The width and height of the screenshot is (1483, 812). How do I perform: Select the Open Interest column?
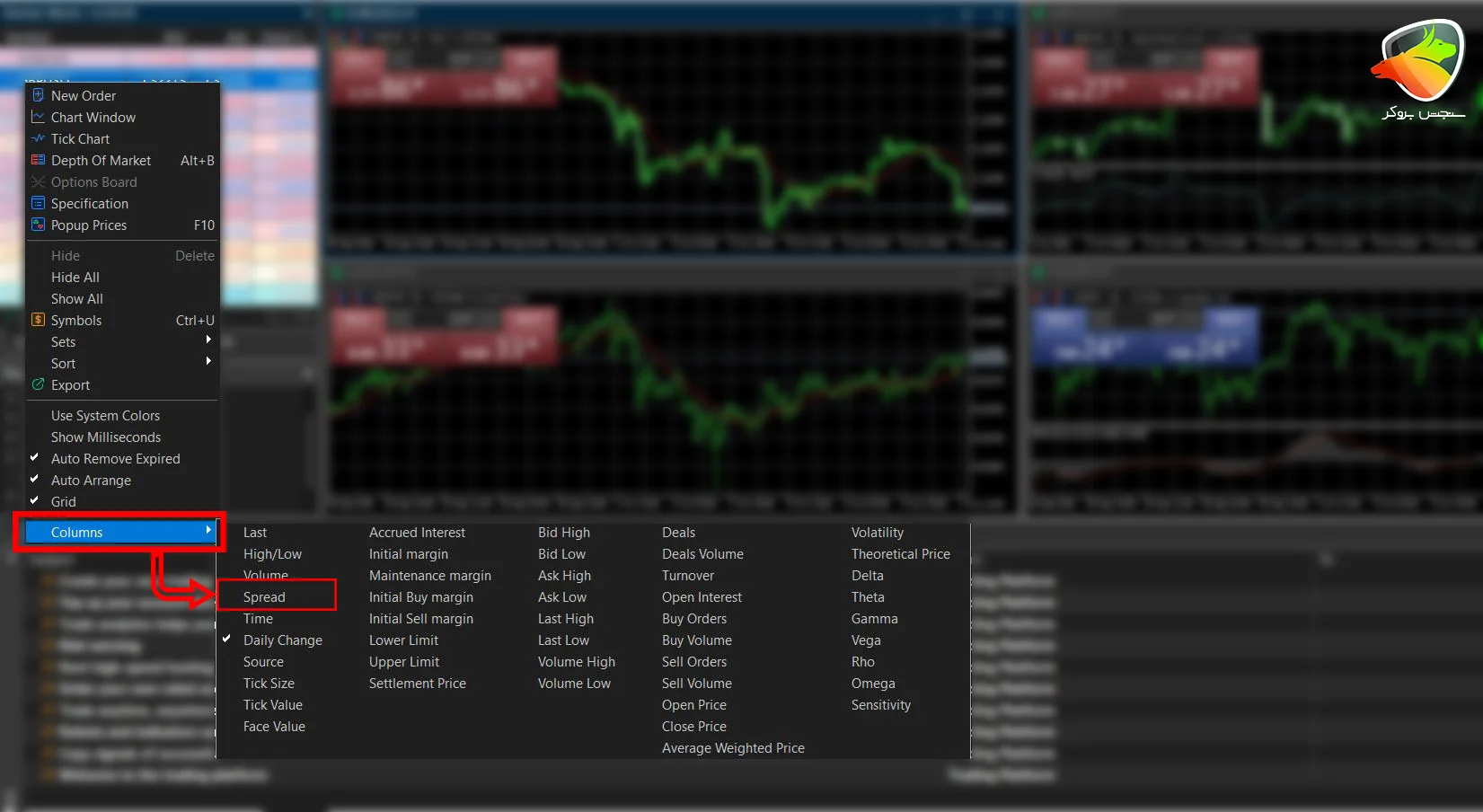pos(702,596)
